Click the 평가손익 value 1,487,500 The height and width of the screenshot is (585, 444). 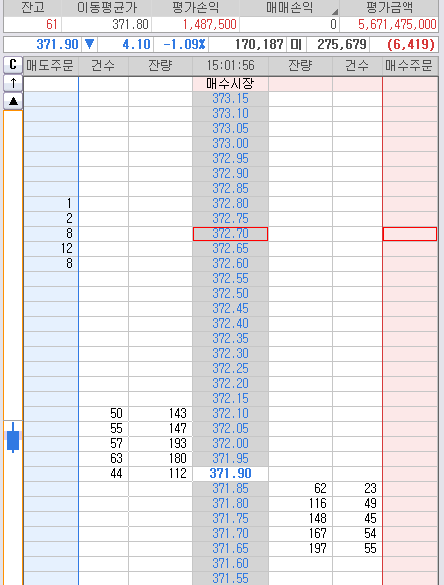click(210, 25)
